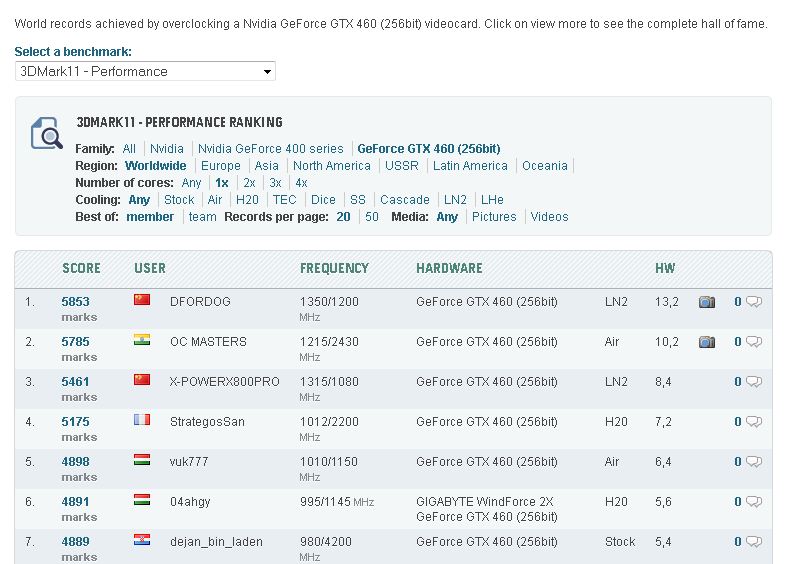Select Nvidia GeForce 400 series family
This screenshot has width=785, height=564.
270,149
